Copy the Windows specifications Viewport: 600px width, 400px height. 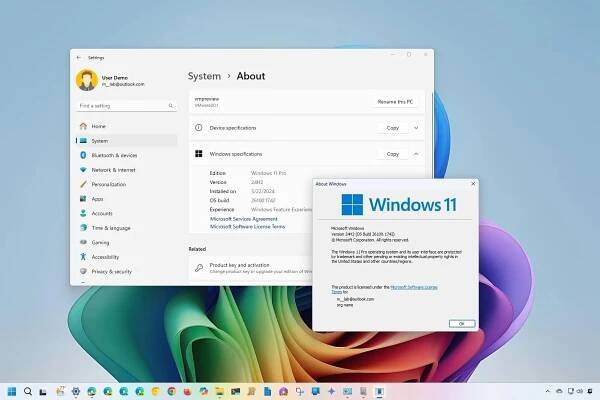392,154
